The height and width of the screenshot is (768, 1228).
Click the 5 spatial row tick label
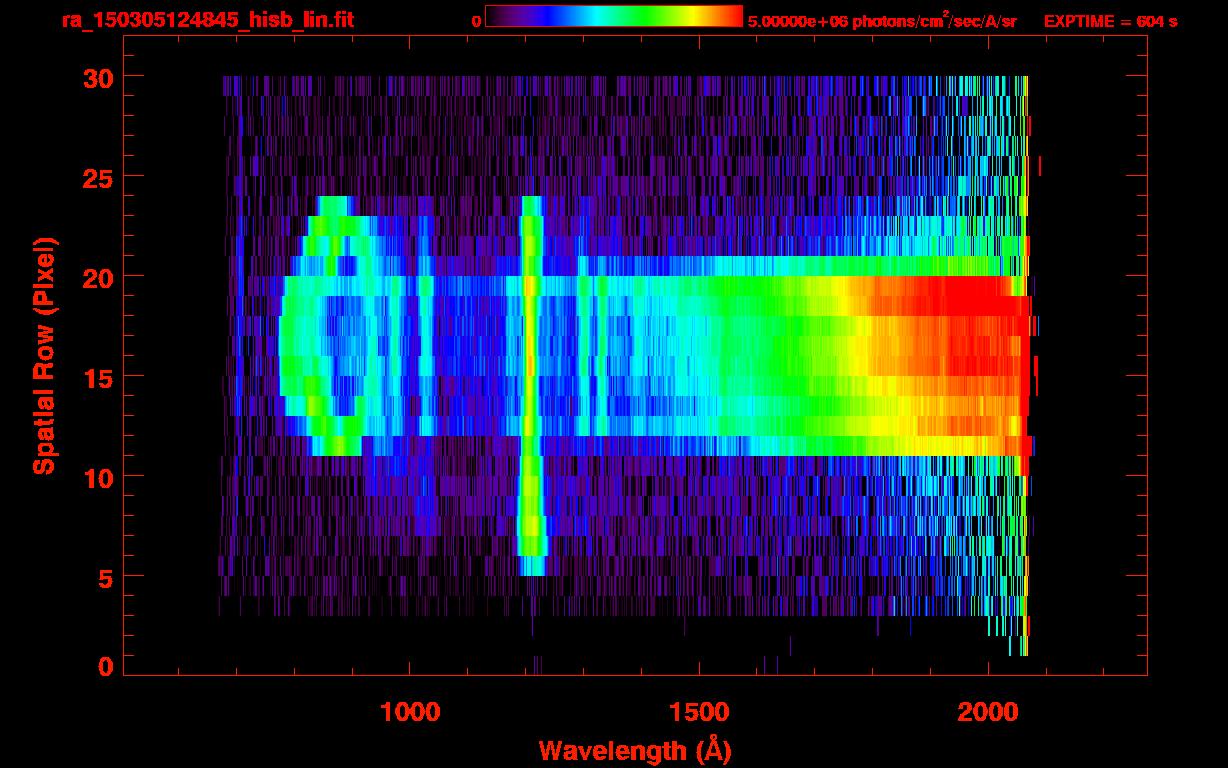(106, 577)
